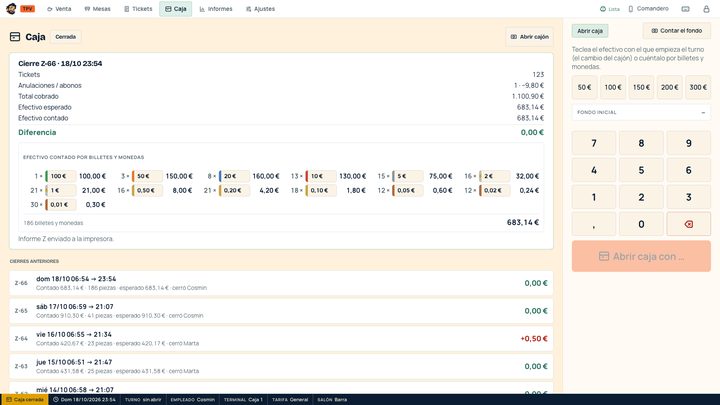
Task: Choose the 300 € preset amount
Action: (x=698, y=87)
